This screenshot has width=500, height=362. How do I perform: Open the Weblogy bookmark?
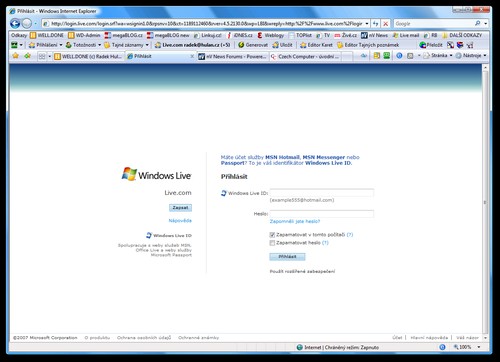pos(271,35)
